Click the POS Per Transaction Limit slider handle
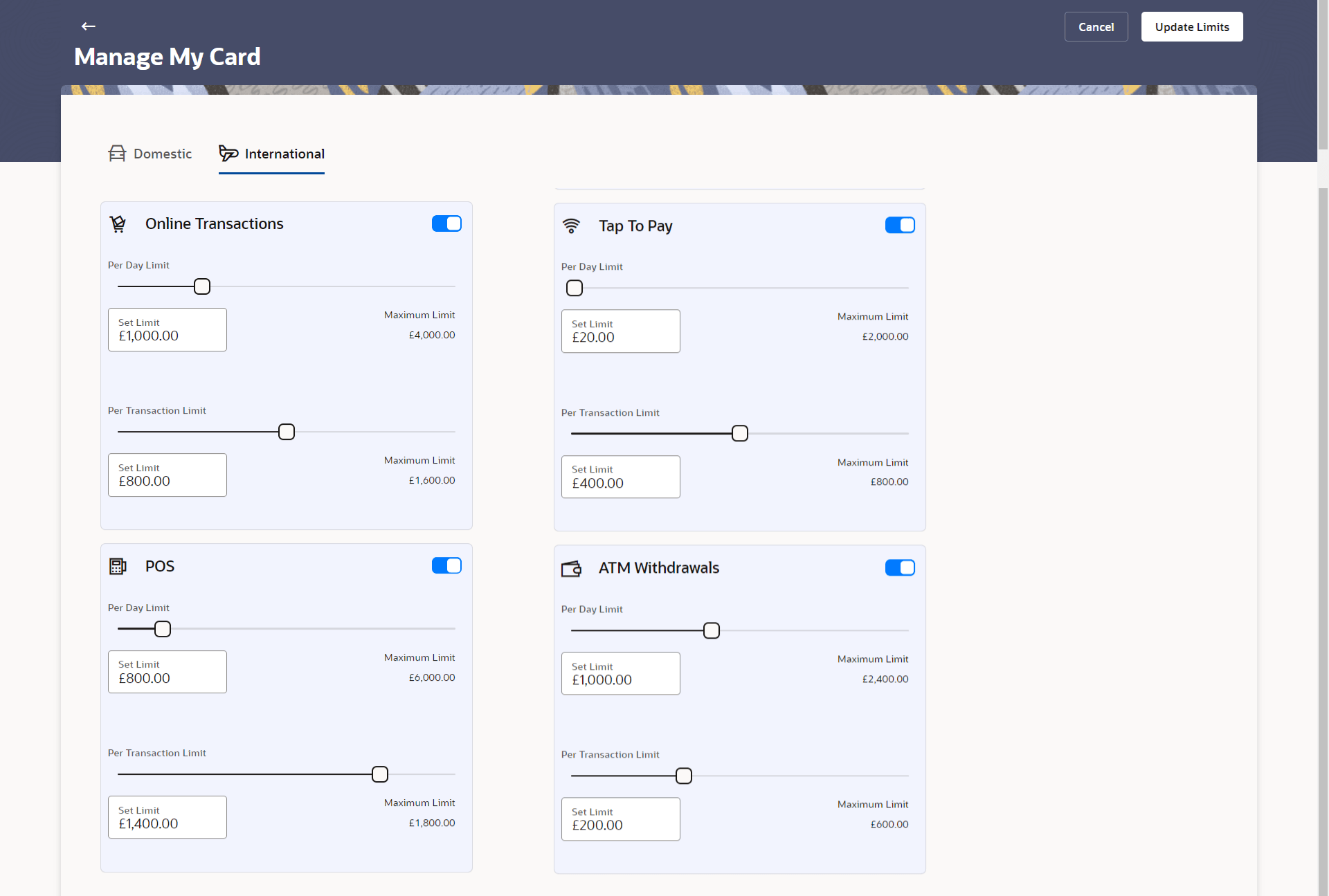The image size is (1329, 896). (x=380, y=774)
